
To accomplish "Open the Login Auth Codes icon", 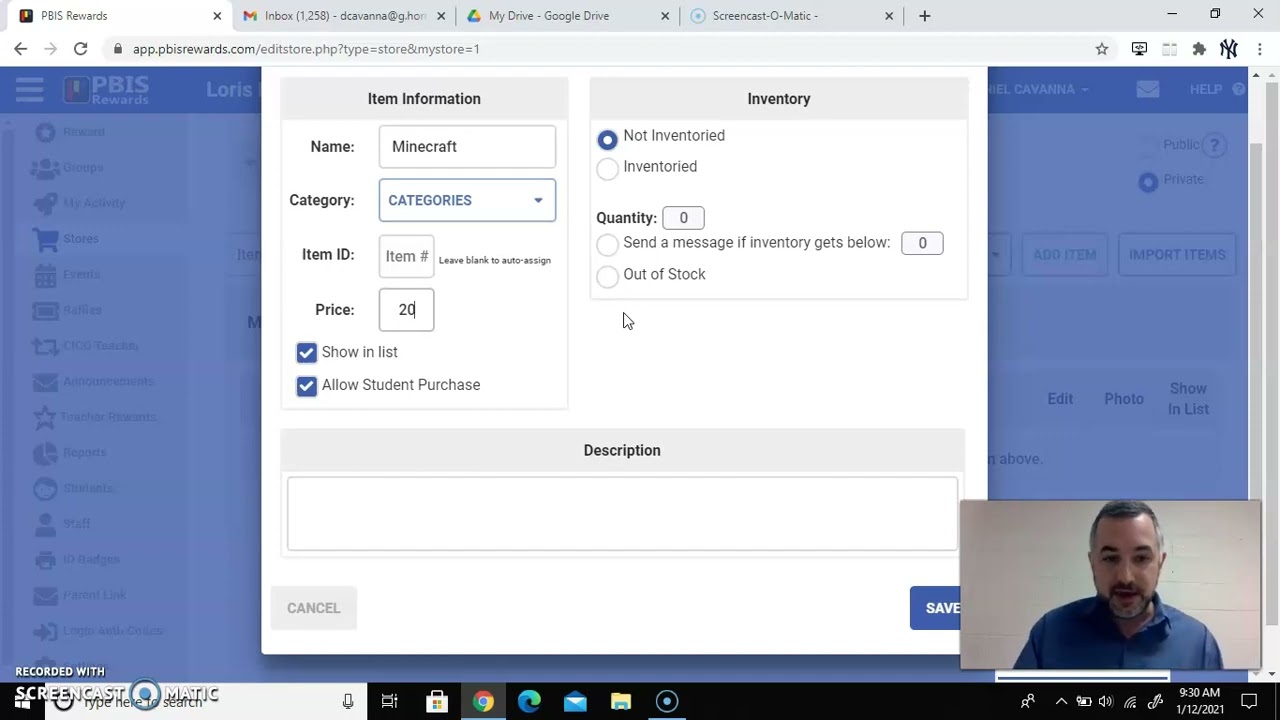I will [45, 631].
